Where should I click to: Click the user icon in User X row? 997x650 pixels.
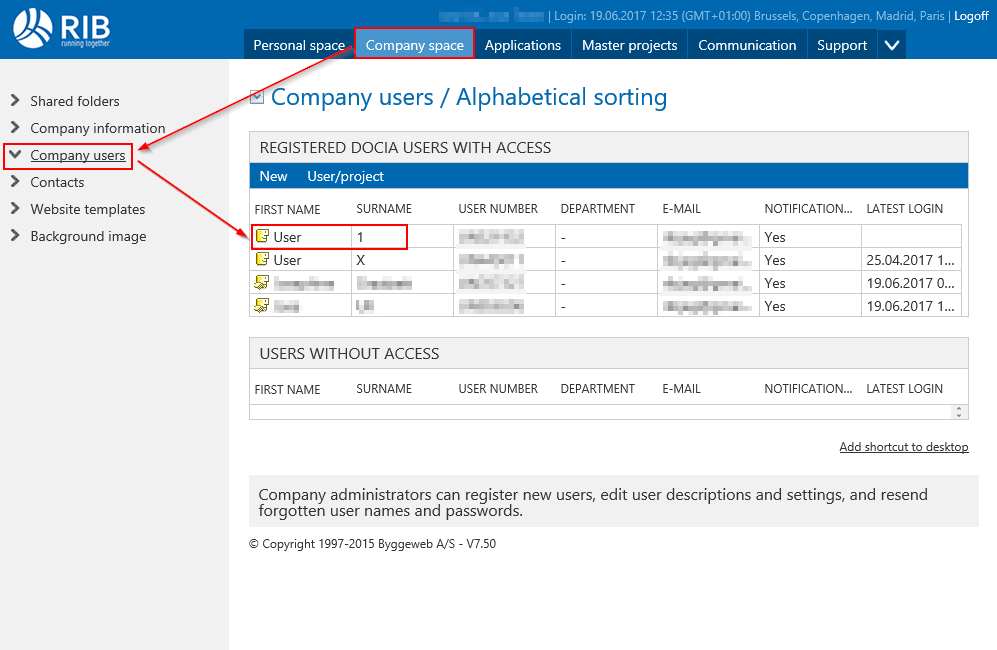coord(262,260)
